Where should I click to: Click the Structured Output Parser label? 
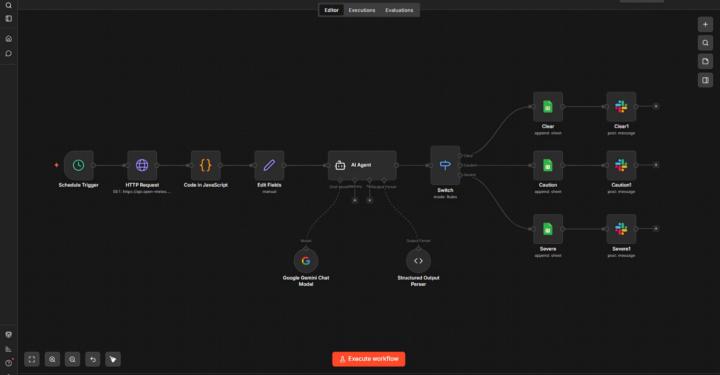click(x=418, y=281)
